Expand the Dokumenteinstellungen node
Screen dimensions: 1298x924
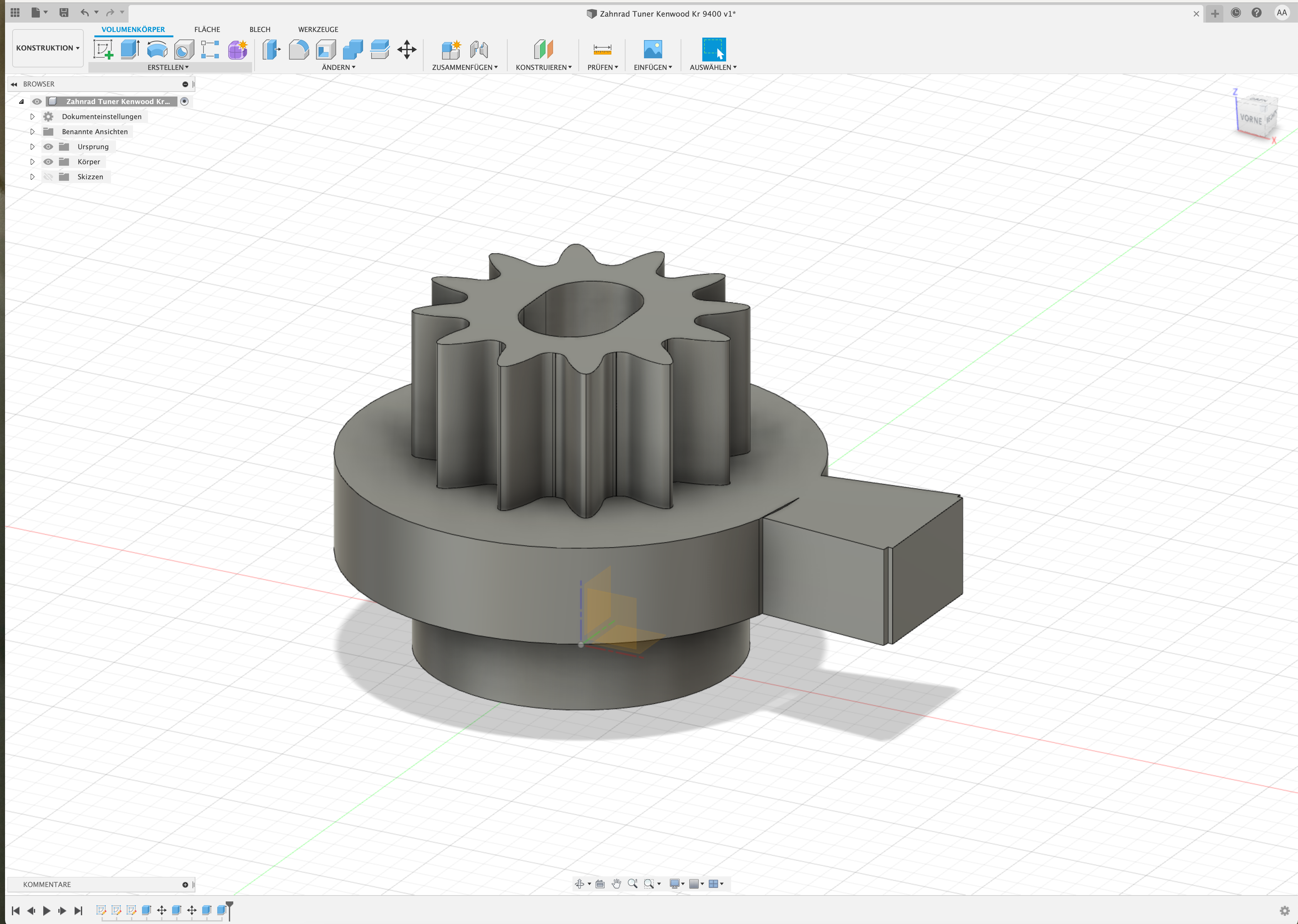[x=32, y=117]
